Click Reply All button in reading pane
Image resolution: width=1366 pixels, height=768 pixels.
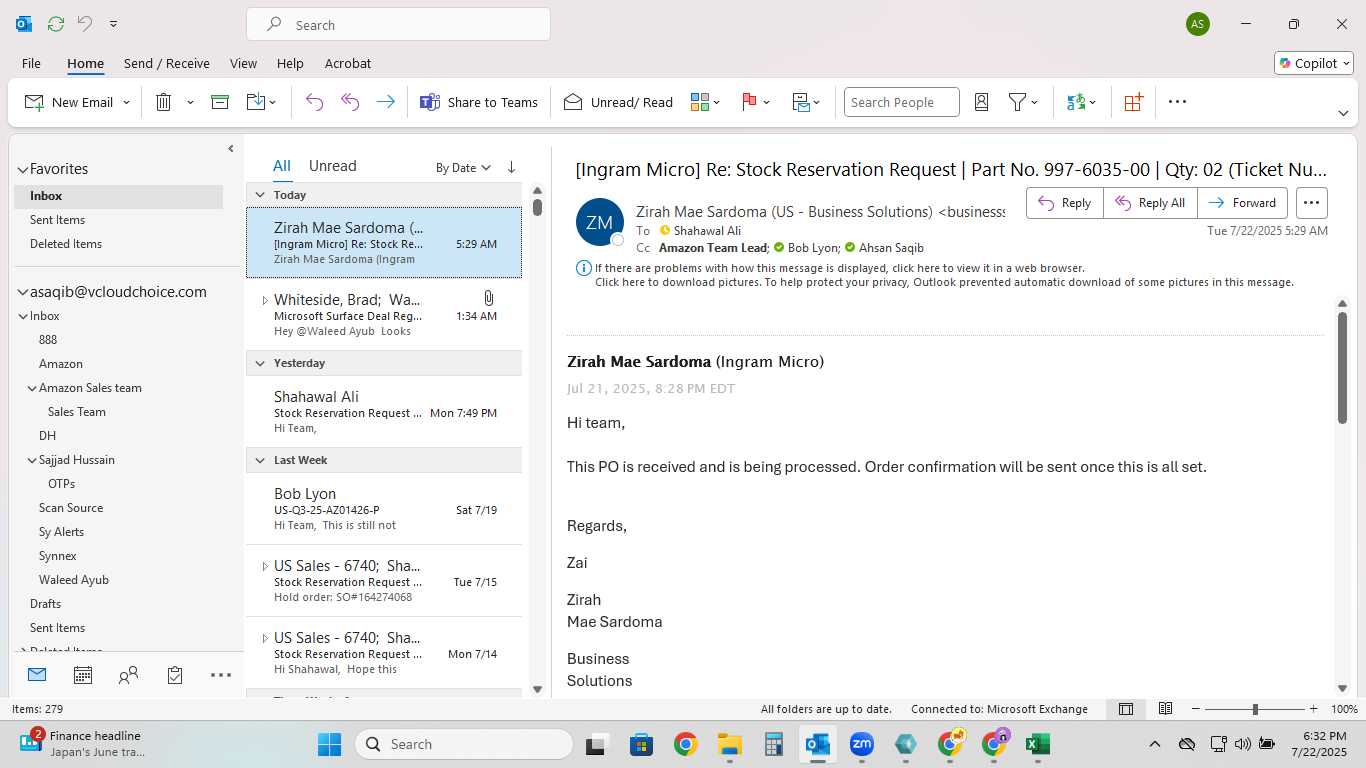coord(1150,203)
